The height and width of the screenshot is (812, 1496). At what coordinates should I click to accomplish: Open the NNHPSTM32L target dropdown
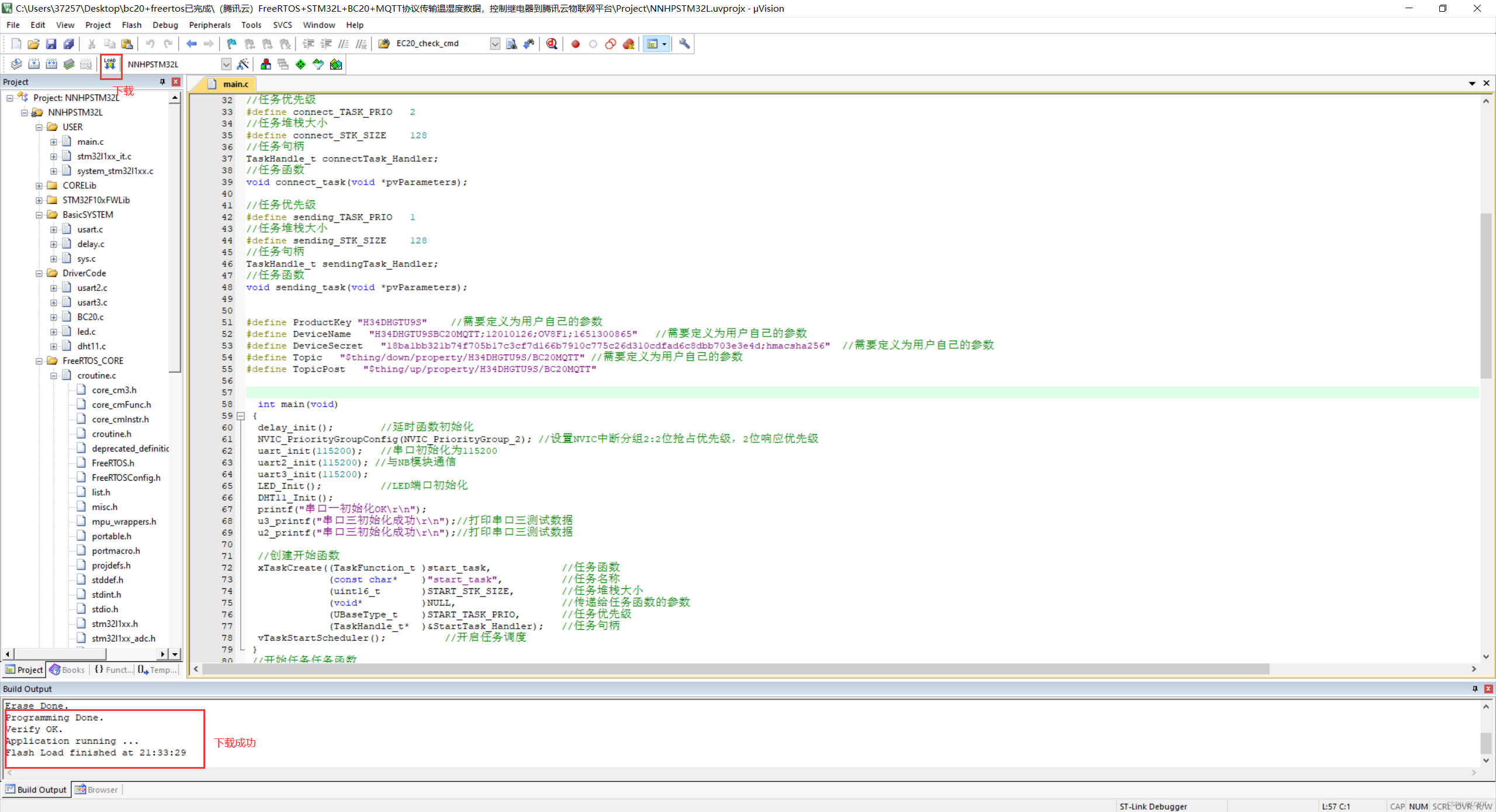[x=226, y=64]
